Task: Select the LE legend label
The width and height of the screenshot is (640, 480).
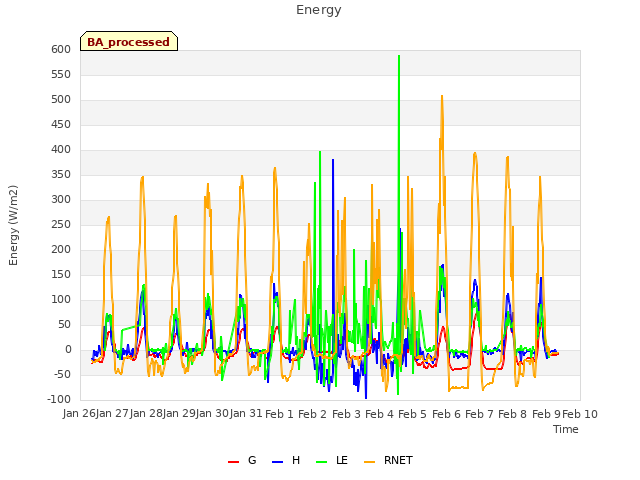Action: point(342,460)
